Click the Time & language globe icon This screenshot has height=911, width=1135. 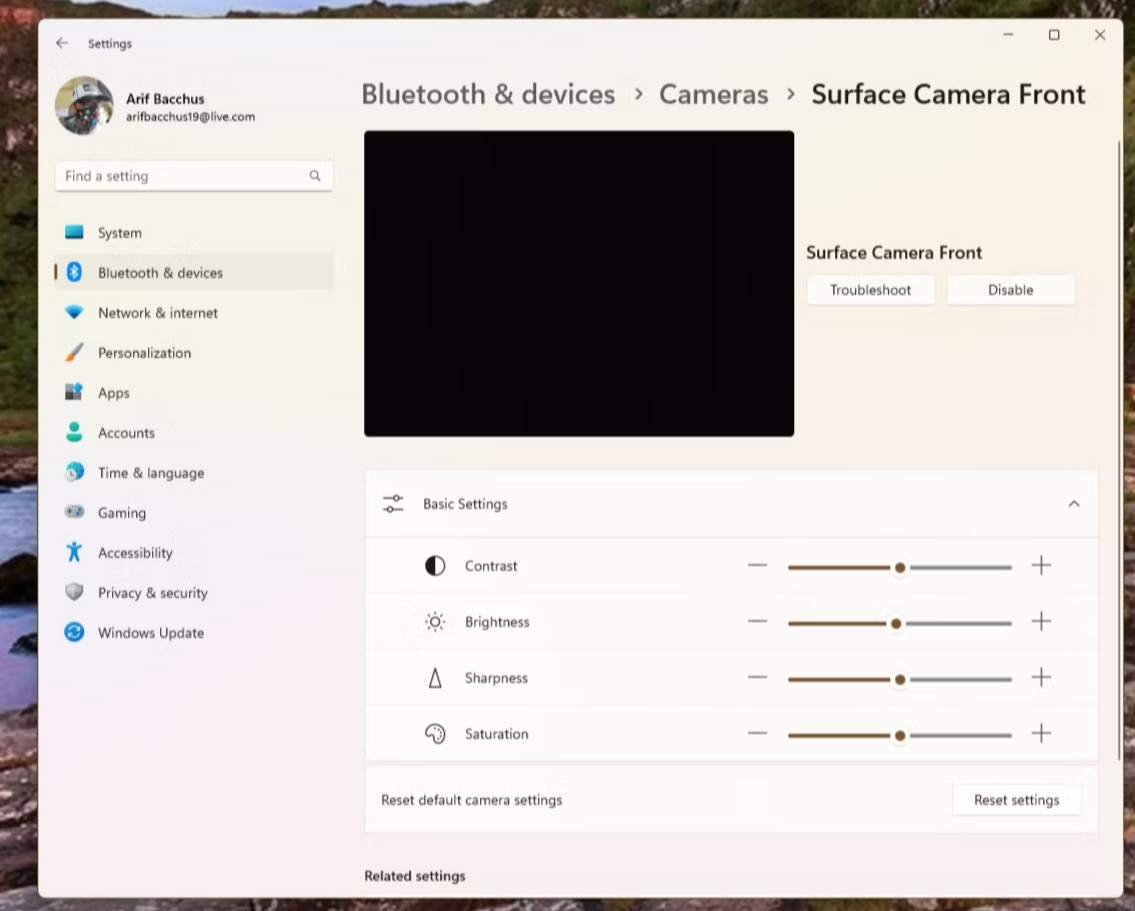pos(74,472)
